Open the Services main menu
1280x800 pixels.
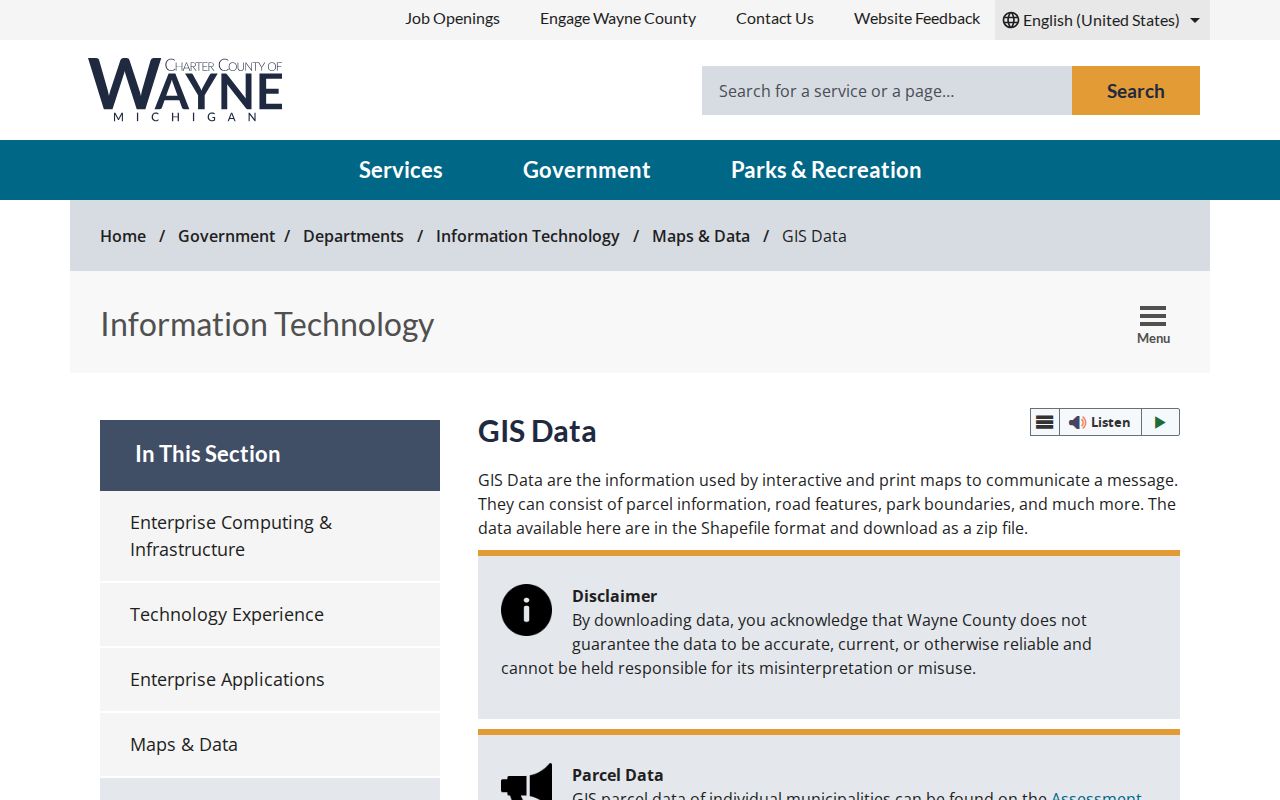400,170
